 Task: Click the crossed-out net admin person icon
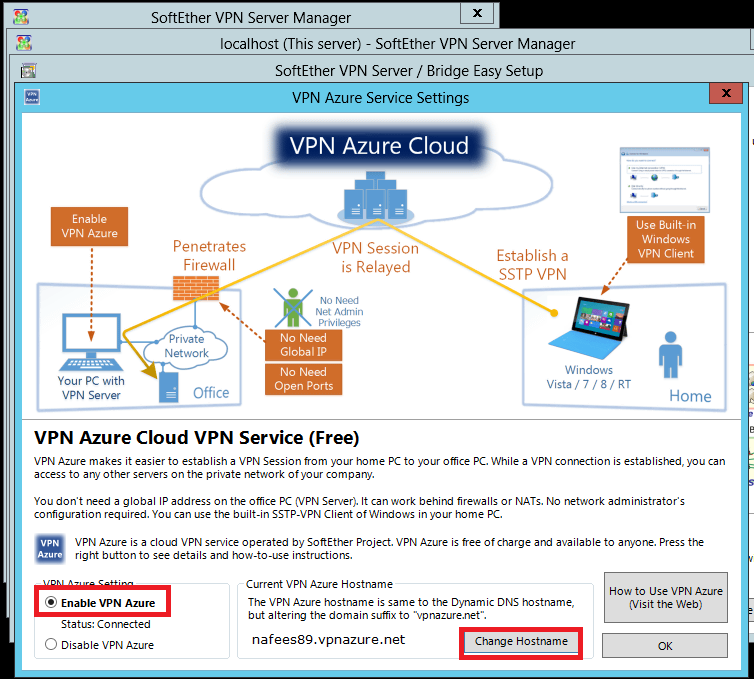coord(293,308)
